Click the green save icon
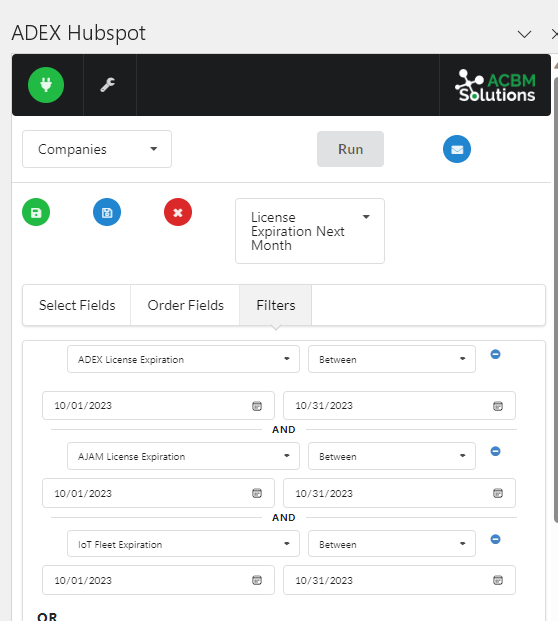 pyautogui.click(x=36, y=212)
